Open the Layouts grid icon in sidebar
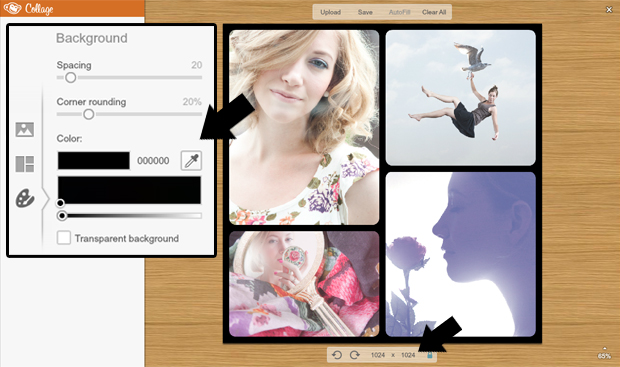Viewport: 620px width, 367px height. point(25,164)
